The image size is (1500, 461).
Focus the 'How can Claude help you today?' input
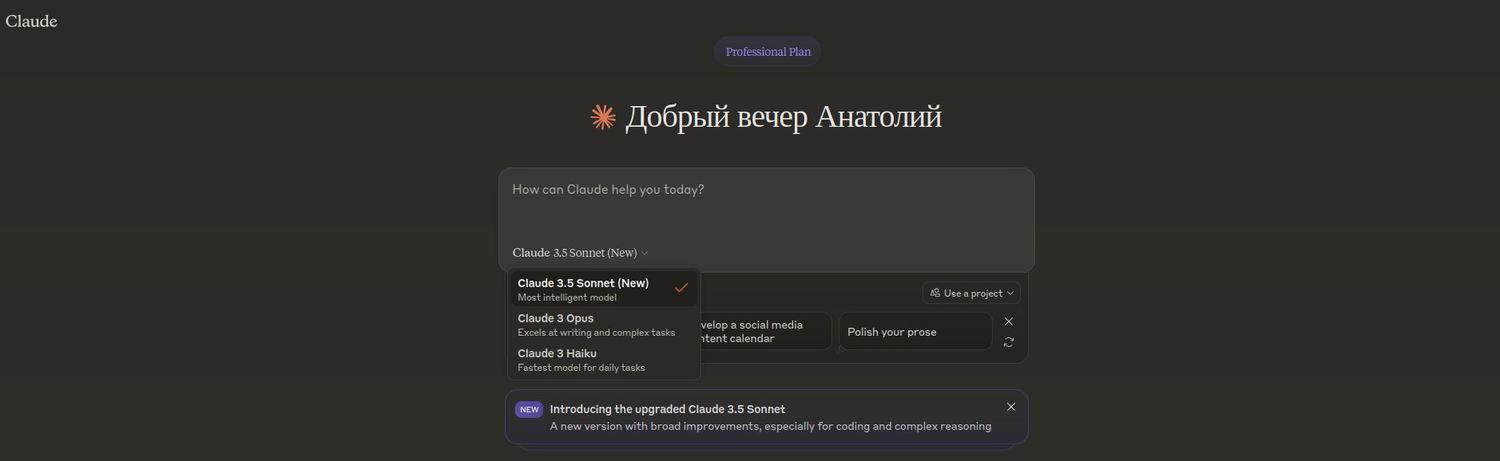pos(766,190)
